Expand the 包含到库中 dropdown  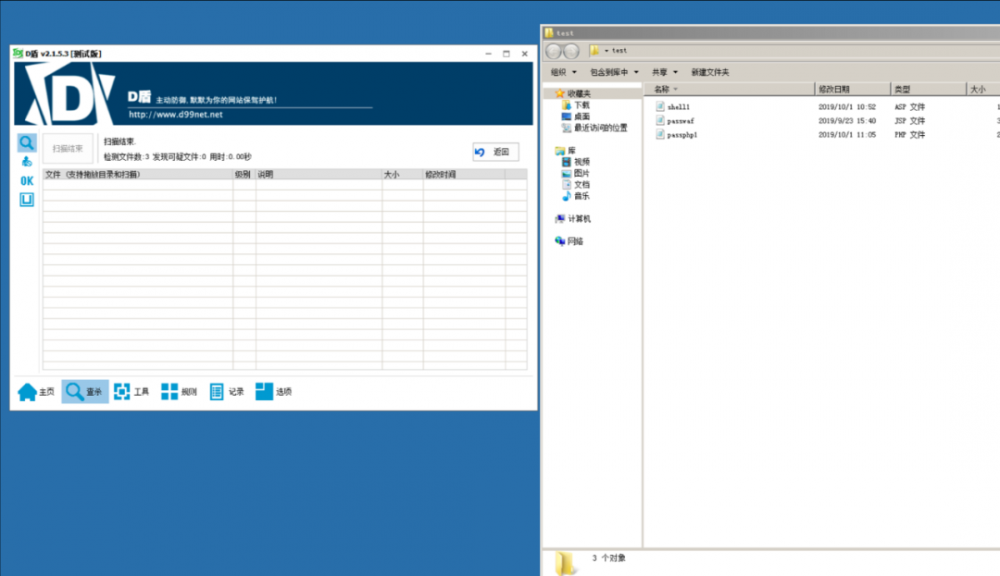[x=614, y=72]
